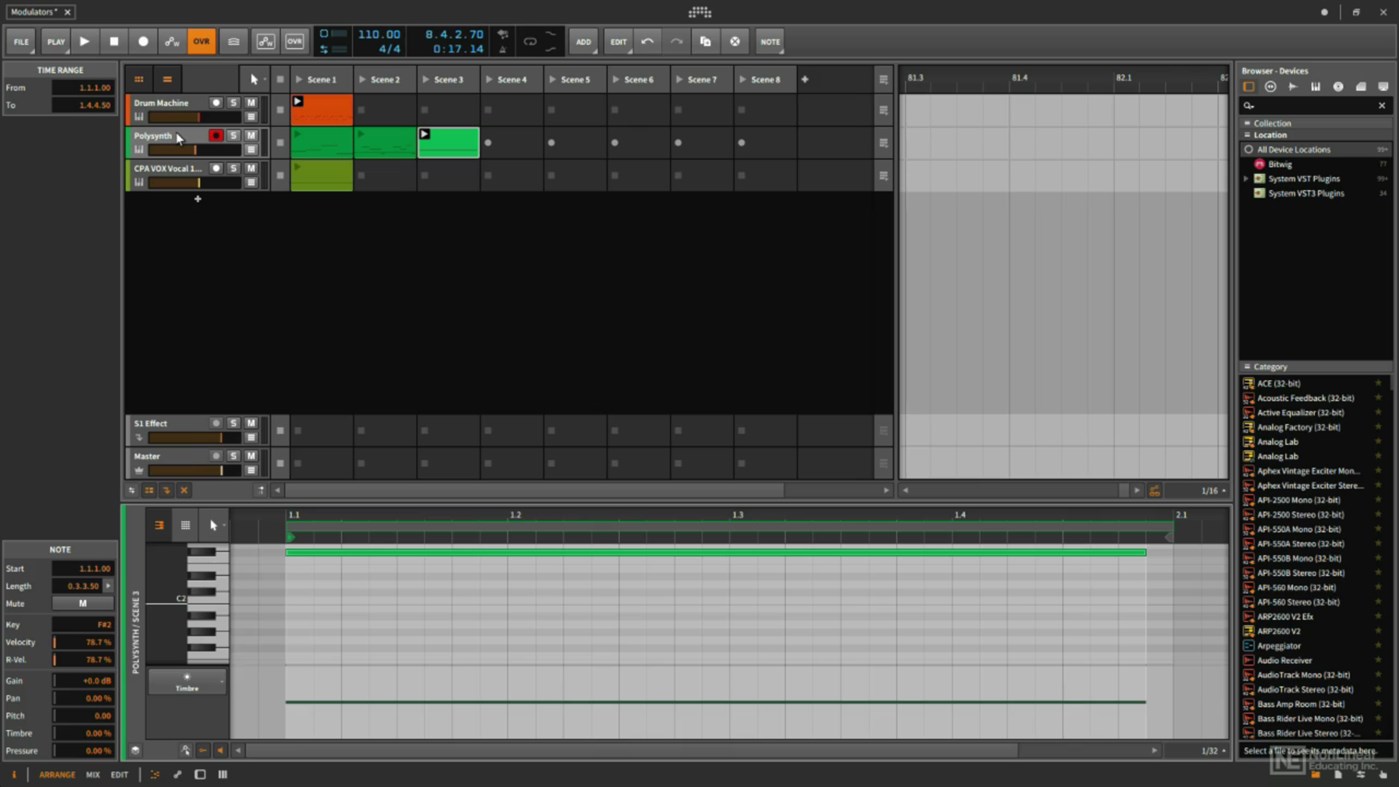Select the pointer tool in the note editor
The width and height of the screenshot is (1399, 787).
(211, 524)
